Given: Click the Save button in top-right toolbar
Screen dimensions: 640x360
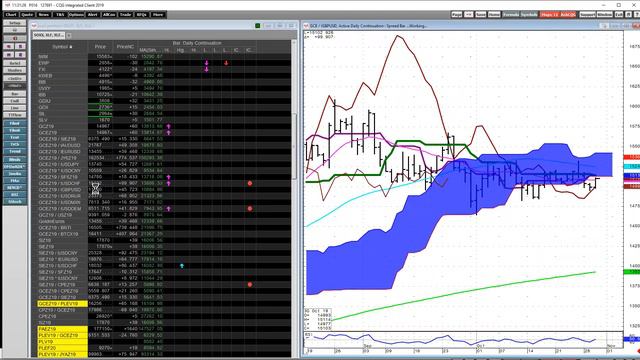Looking at the screenshot, I should click(x=481, y=15).
